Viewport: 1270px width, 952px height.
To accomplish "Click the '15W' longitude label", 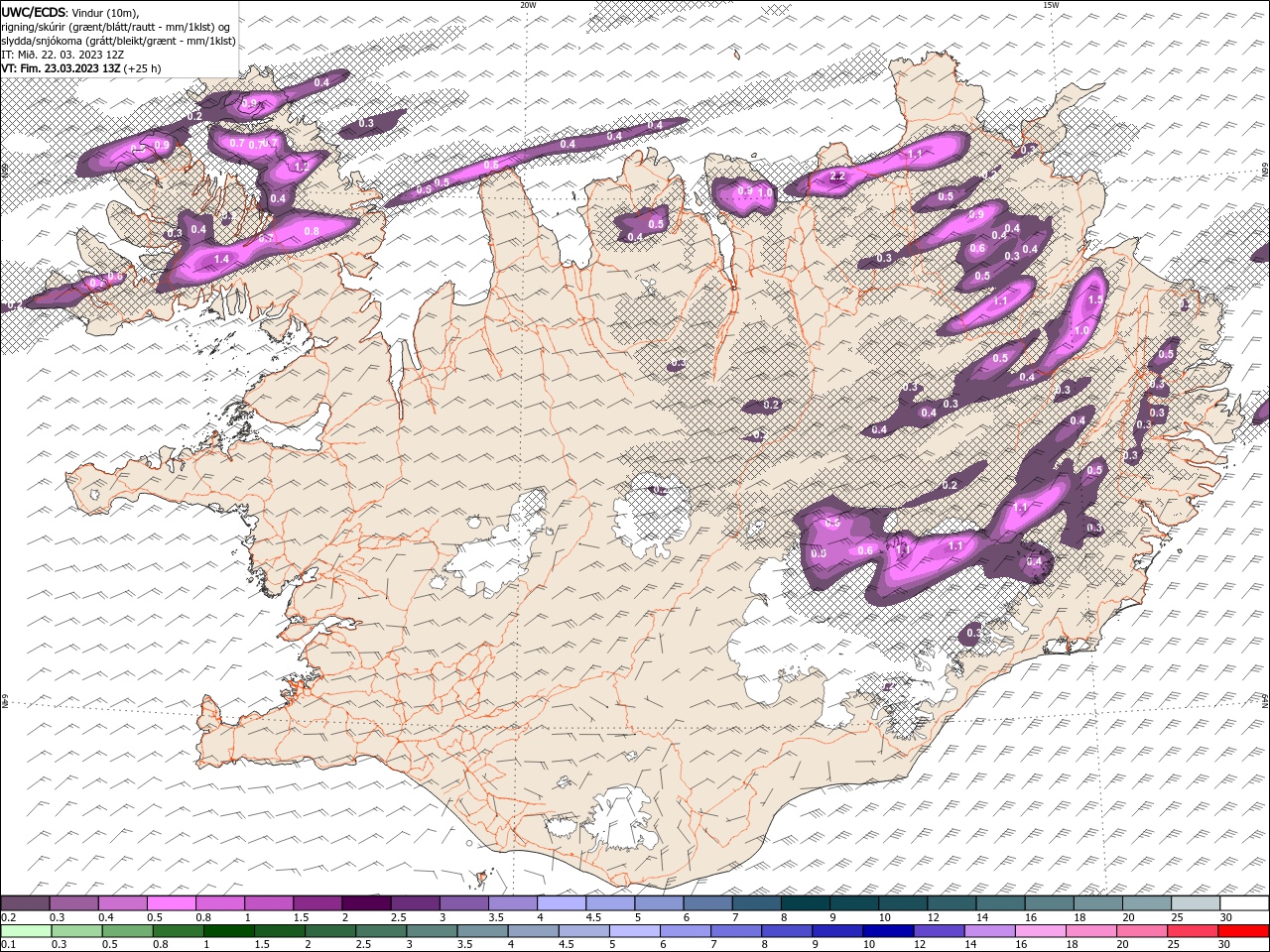I will point(1050,5).
